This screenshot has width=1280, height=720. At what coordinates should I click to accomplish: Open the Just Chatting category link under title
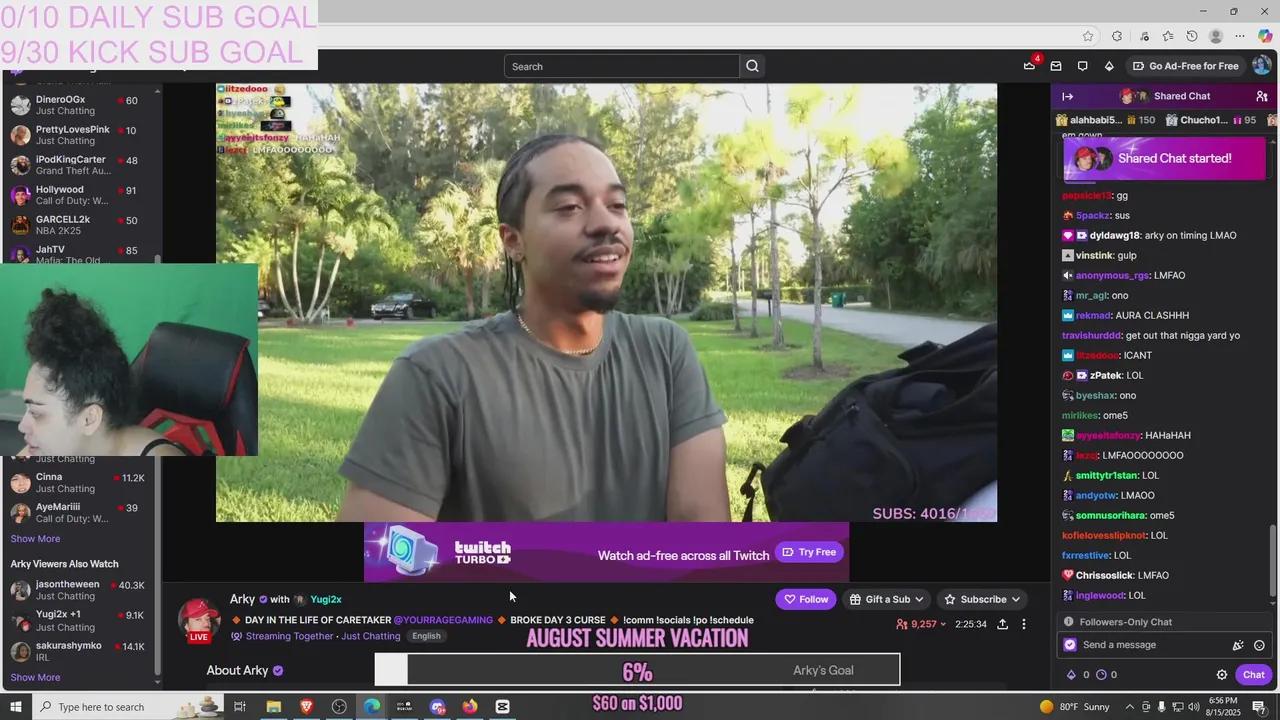369,636
